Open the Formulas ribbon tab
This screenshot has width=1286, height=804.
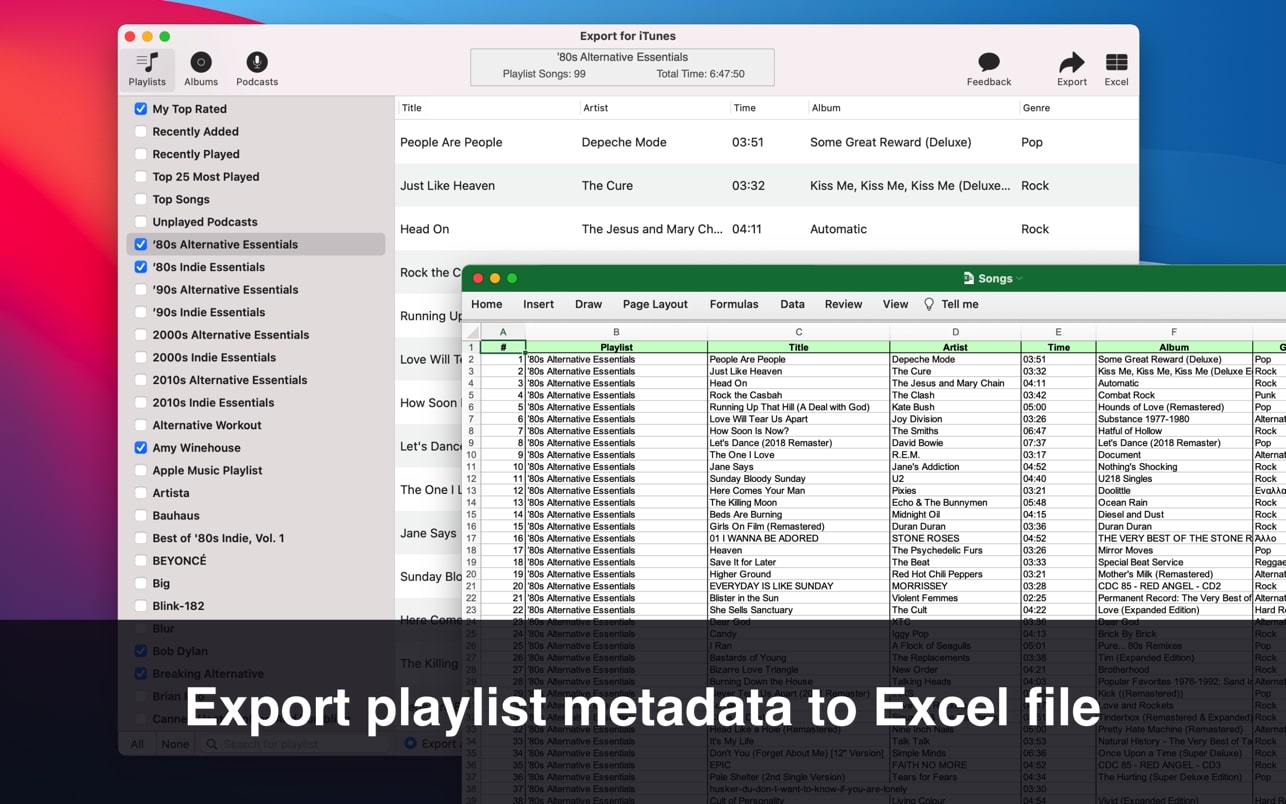click(x=733, y=304)
